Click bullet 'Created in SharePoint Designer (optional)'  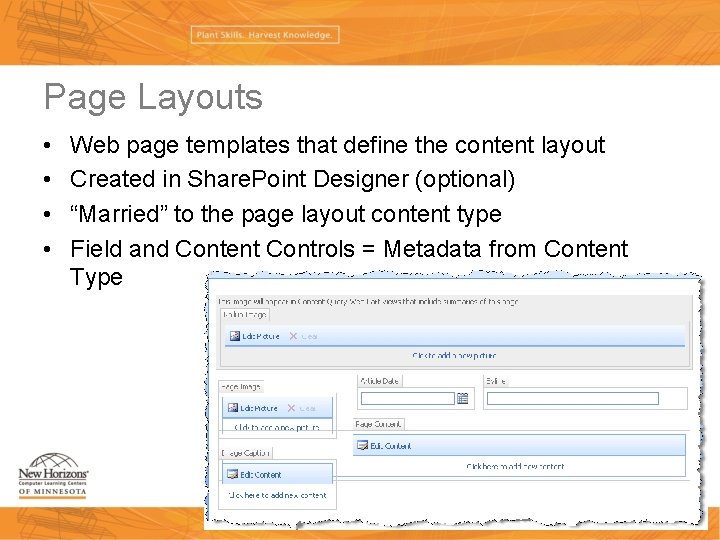click(292, 179)
